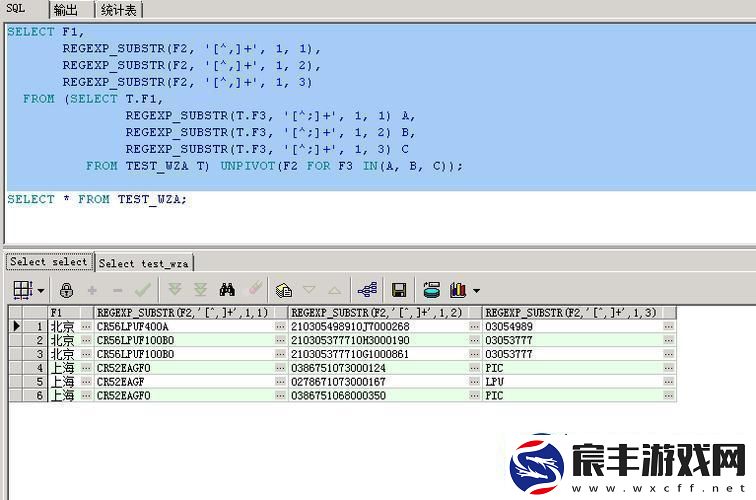756x500 pixels.
Task: Click the REGEXP_SUBSTR(F2,'[^,]+',1,1) column header
Action: (x=190, y=312)
